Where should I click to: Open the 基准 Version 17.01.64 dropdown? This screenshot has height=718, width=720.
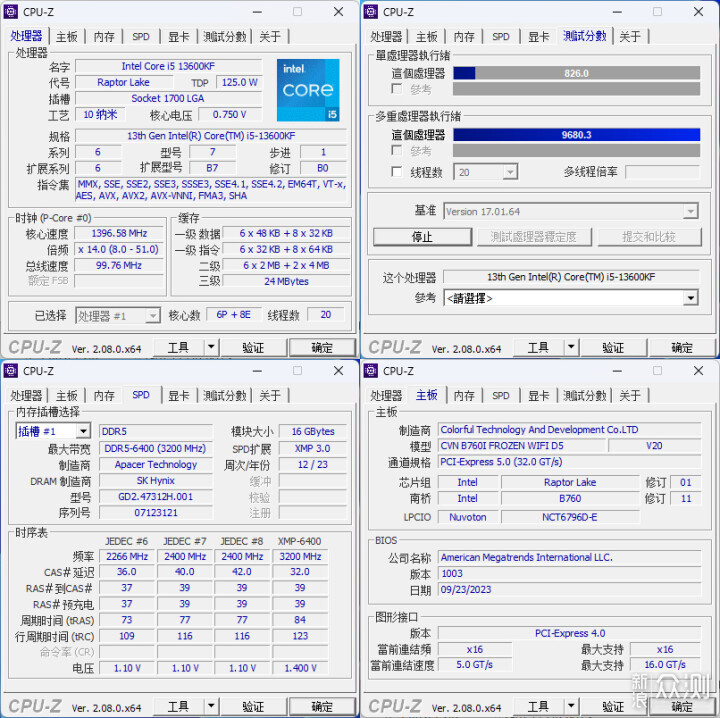pos(690,212)
